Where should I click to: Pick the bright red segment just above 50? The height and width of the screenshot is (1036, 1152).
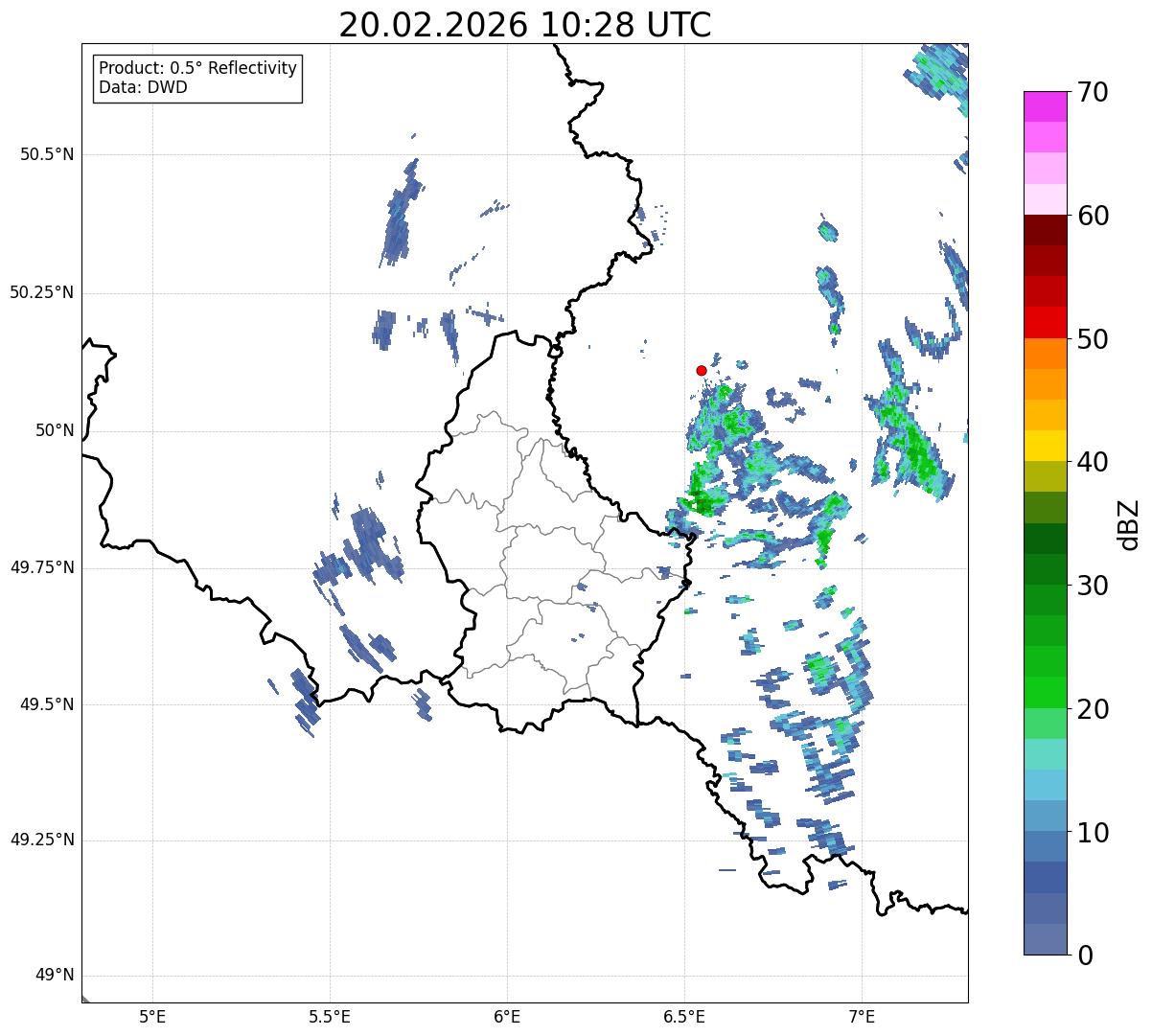(1047, 323)
